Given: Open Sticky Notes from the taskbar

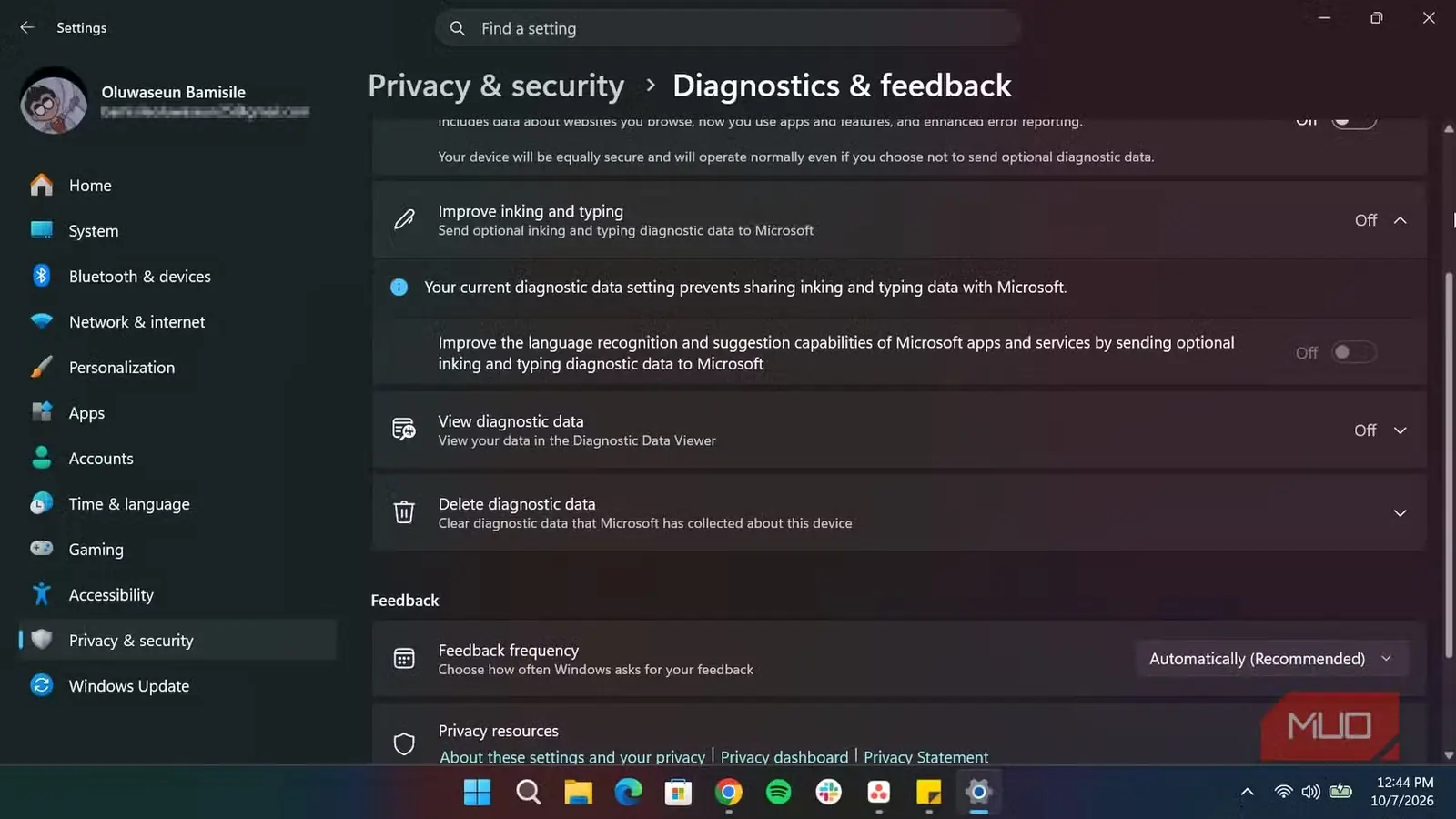Looking at the screenshot, I should point(928,793).
